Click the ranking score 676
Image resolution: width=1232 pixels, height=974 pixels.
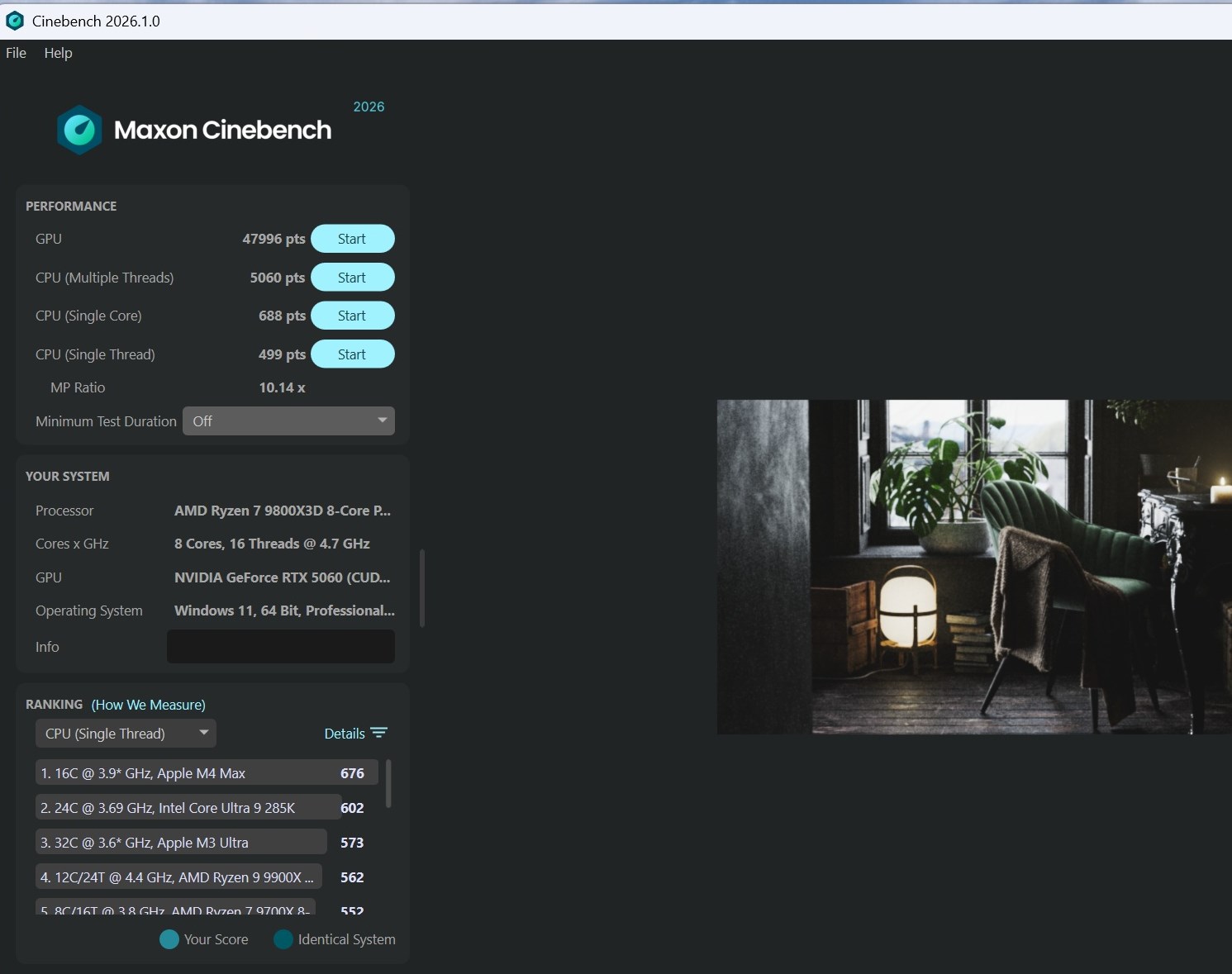(x=352, y=773)
